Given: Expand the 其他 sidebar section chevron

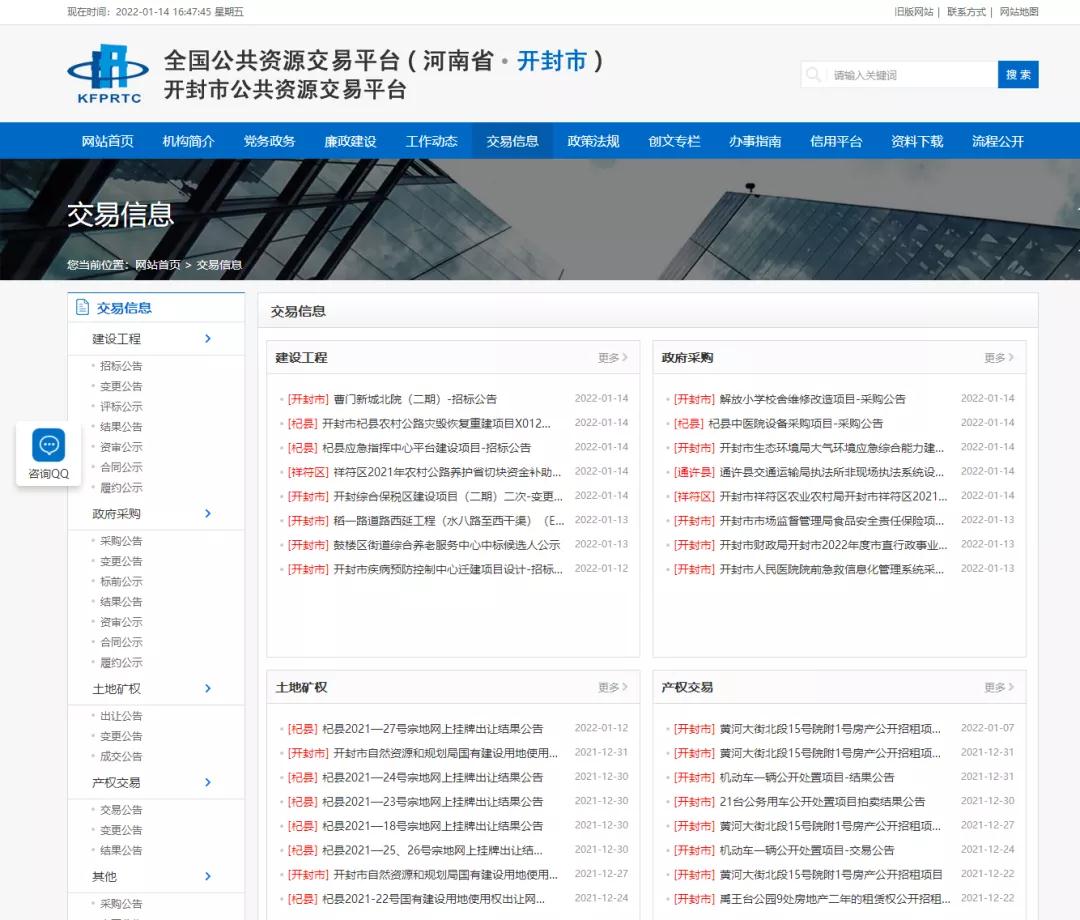Looking at the screenshot, I should 207,876.
